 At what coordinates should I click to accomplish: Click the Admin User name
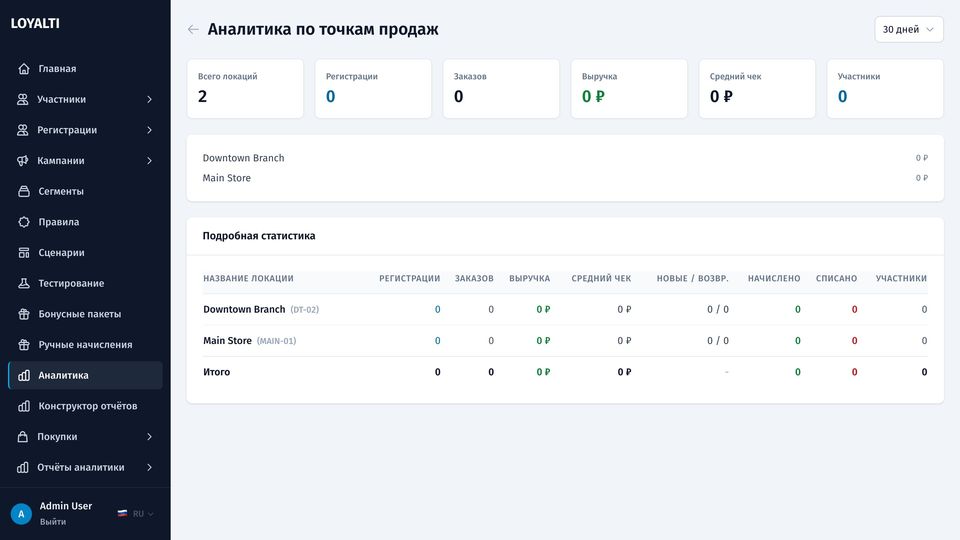[x=66, y=506]
